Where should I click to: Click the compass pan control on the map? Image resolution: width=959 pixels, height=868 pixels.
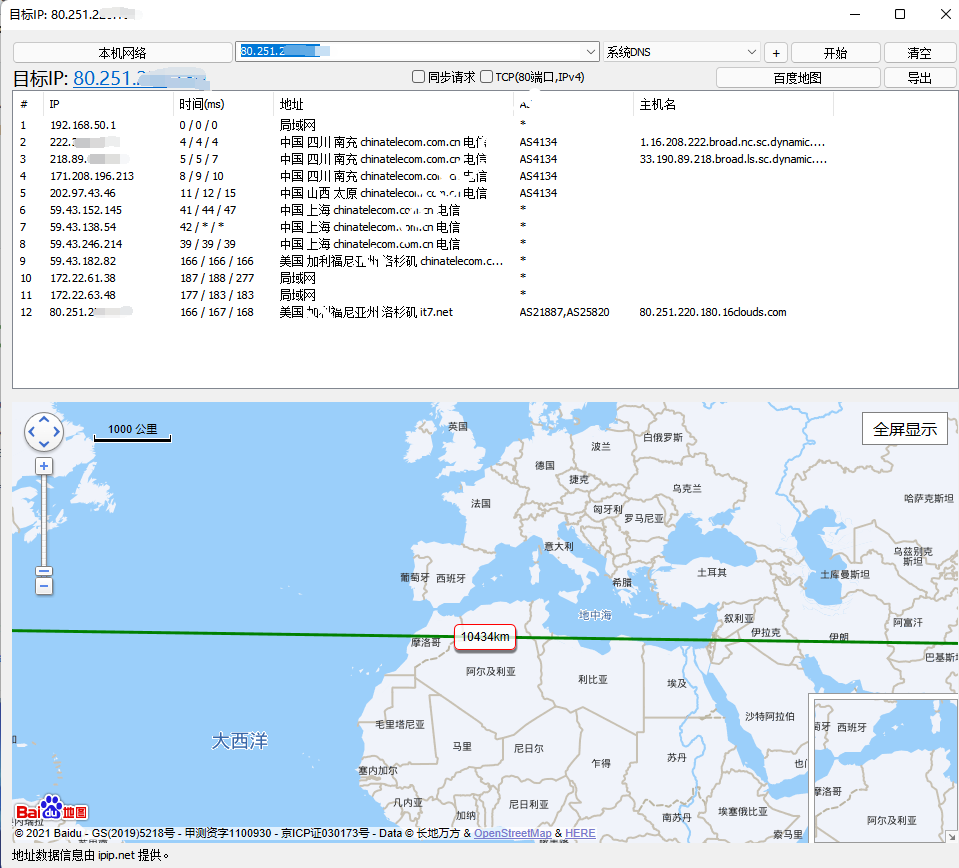pyautogui.click(x=43, y=431)
